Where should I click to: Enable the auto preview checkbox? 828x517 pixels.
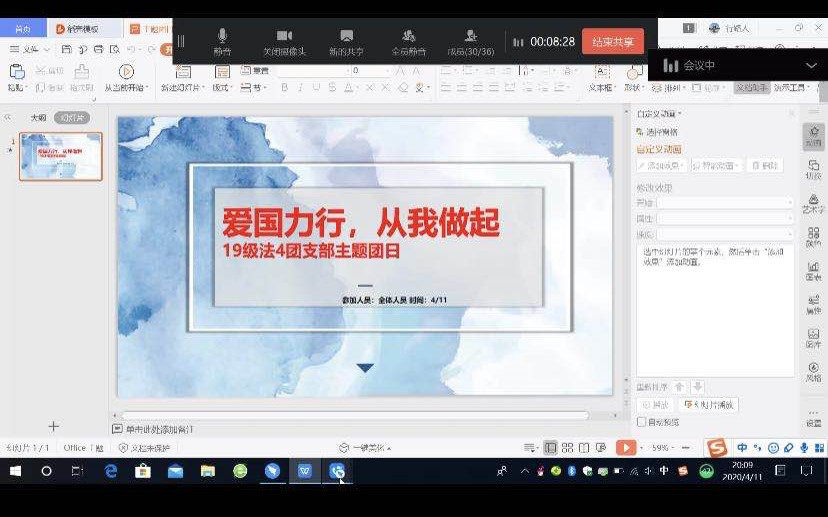[642, 422]
